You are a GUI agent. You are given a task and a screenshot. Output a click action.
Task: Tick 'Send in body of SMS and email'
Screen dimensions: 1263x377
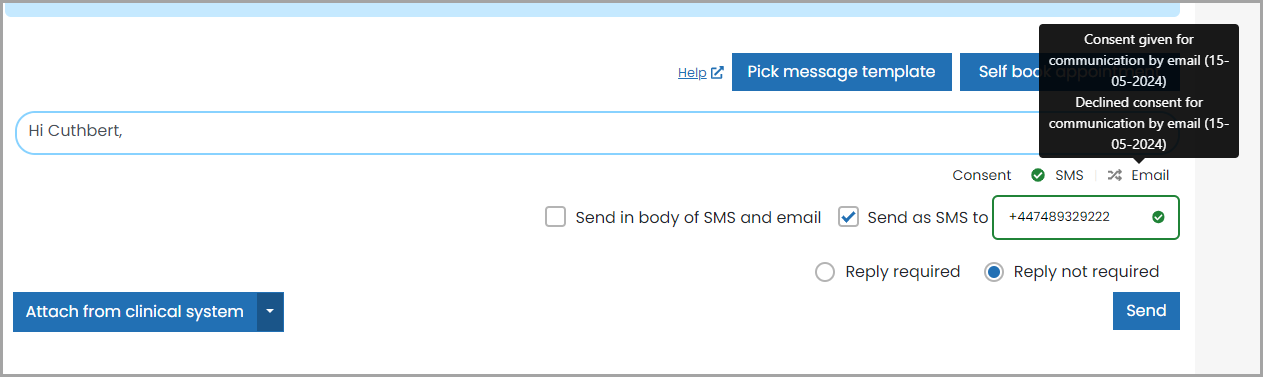(555, 217)
